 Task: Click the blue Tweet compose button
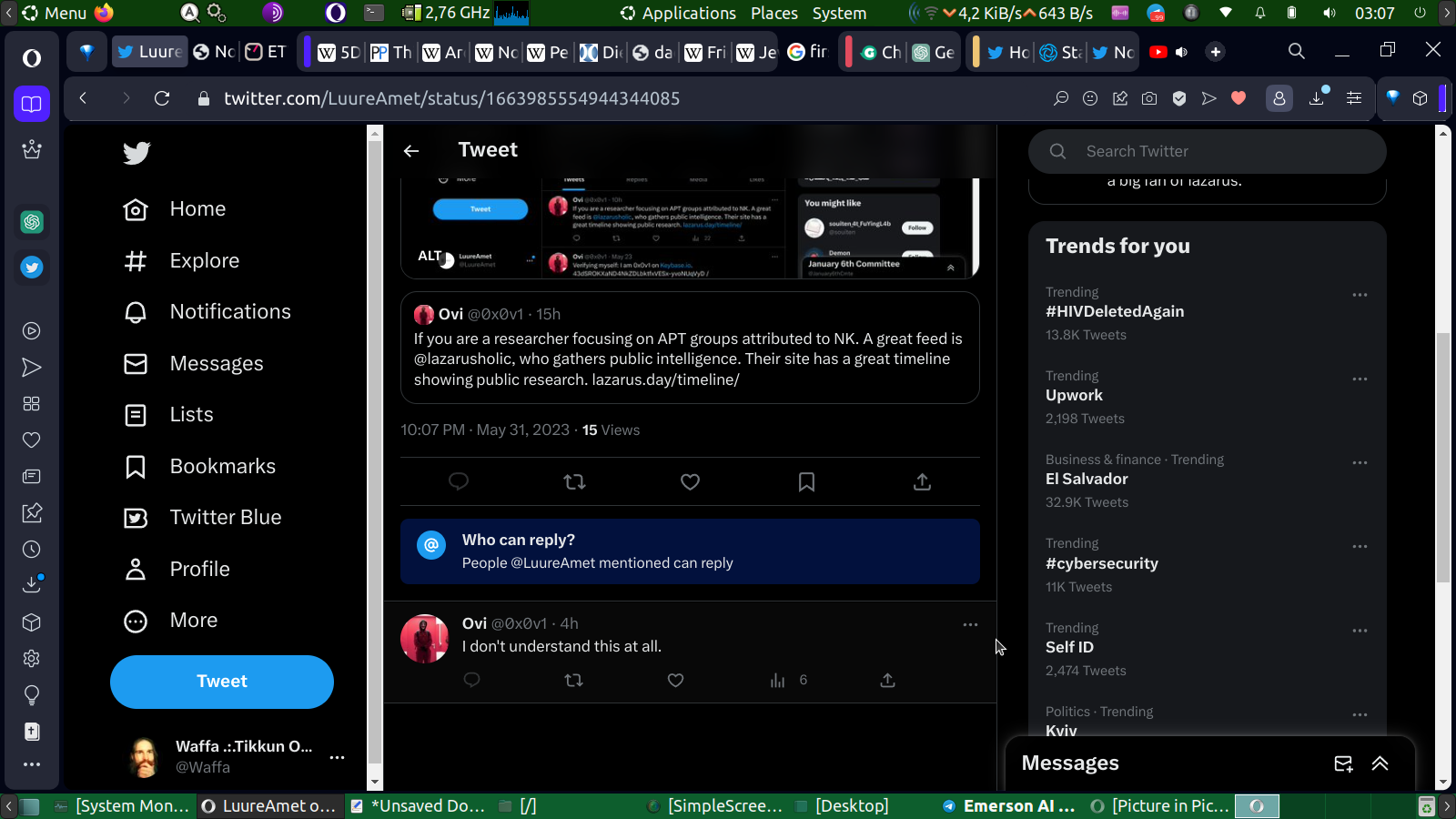click(x=222, y=682)
